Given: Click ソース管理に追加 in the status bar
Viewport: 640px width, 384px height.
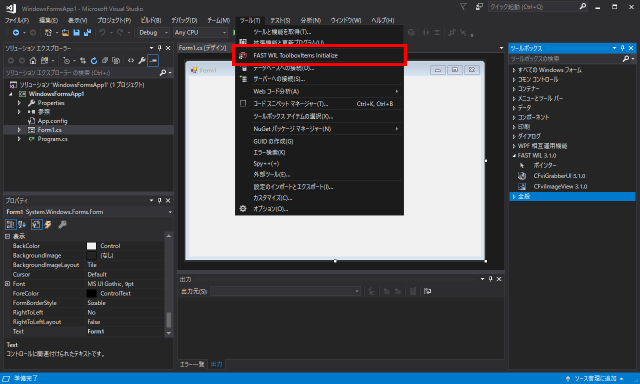Looking at the screenshot, I should [x=594, y=378].
